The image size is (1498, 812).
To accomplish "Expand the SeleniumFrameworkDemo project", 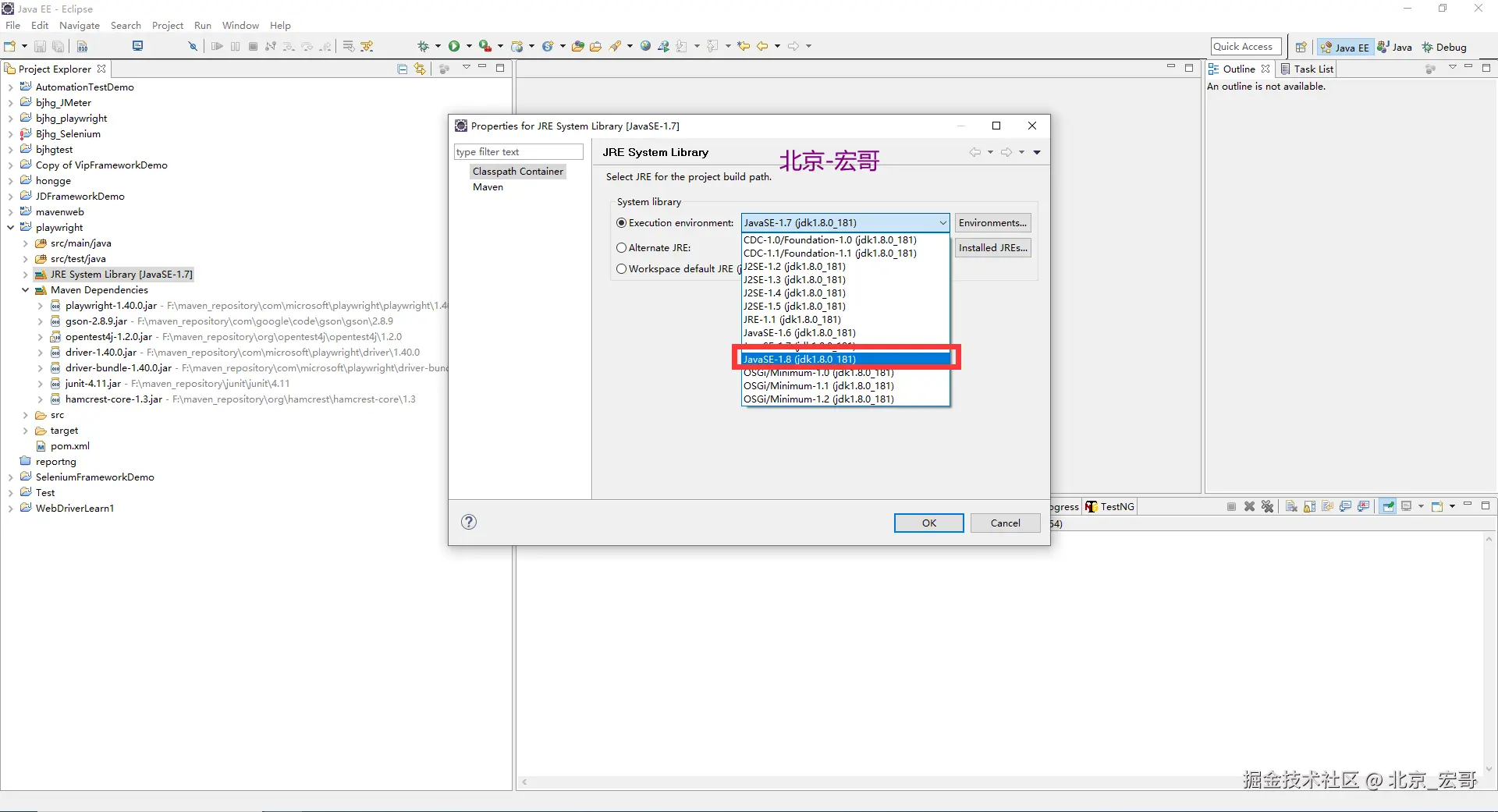I will coord(10,477).
